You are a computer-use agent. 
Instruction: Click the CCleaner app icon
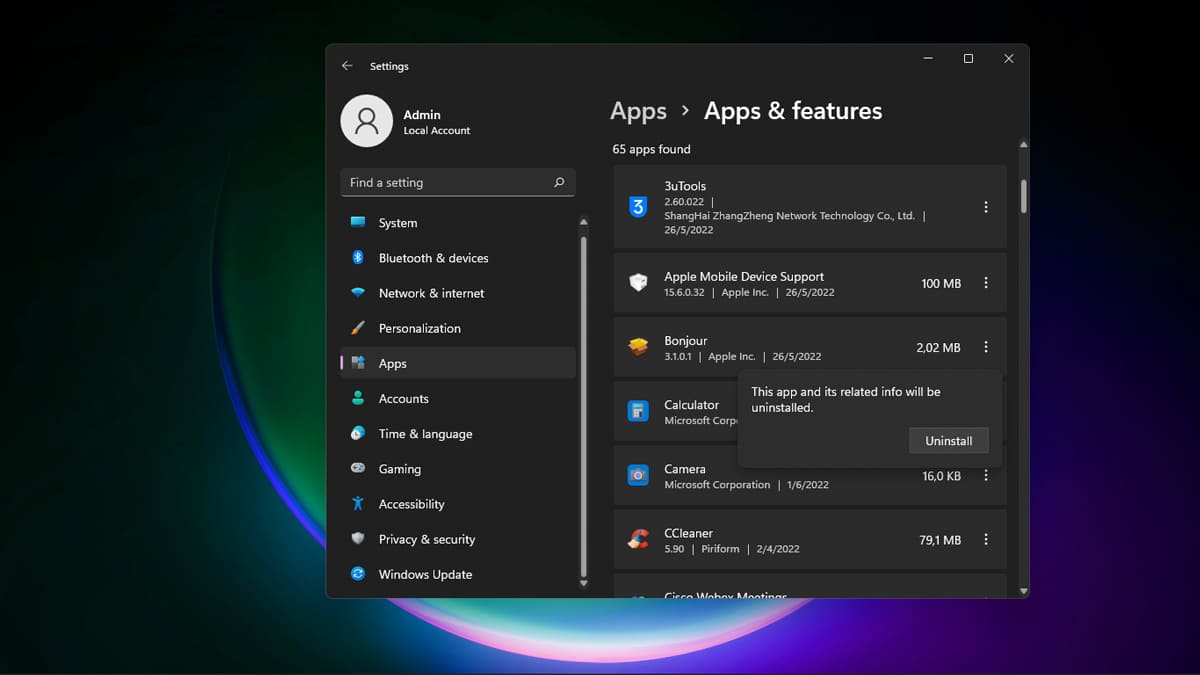click(638, 540)
